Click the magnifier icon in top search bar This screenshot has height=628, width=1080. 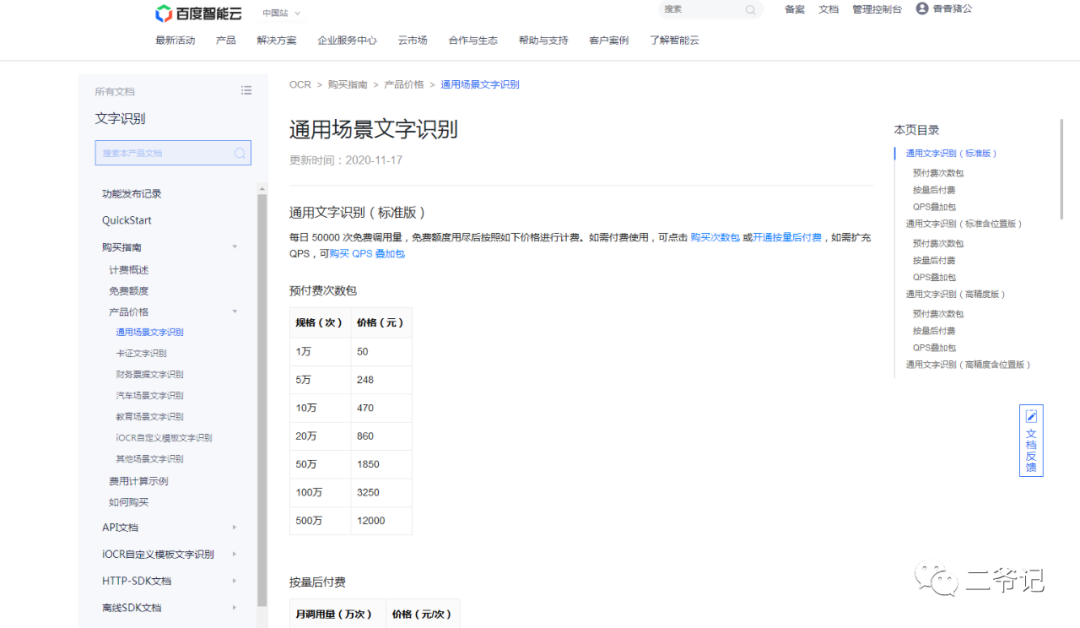(750, 10)
